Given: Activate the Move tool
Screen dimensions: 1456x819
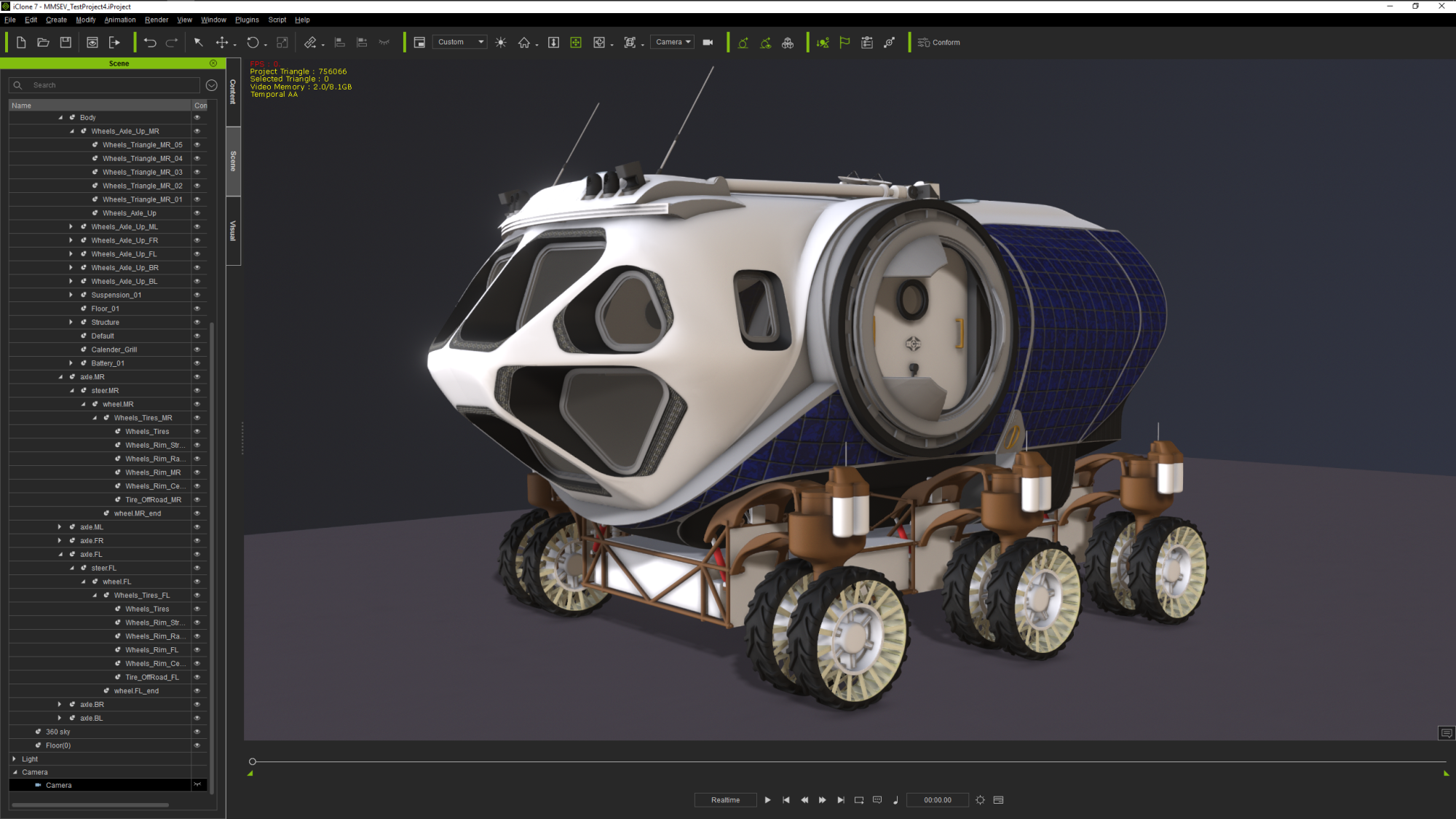Looking at the screenshot, I should click(222, 42).
